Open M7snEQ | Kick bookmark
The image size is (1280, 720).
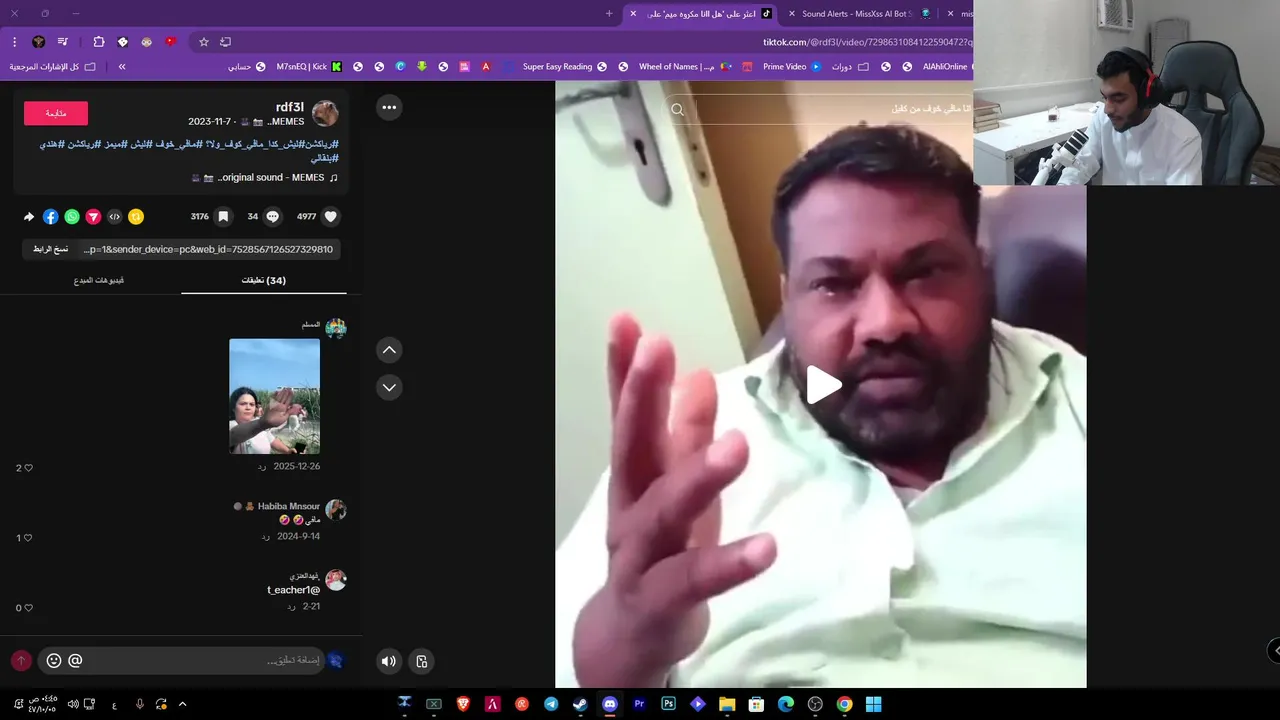click(x=310, y=67)
